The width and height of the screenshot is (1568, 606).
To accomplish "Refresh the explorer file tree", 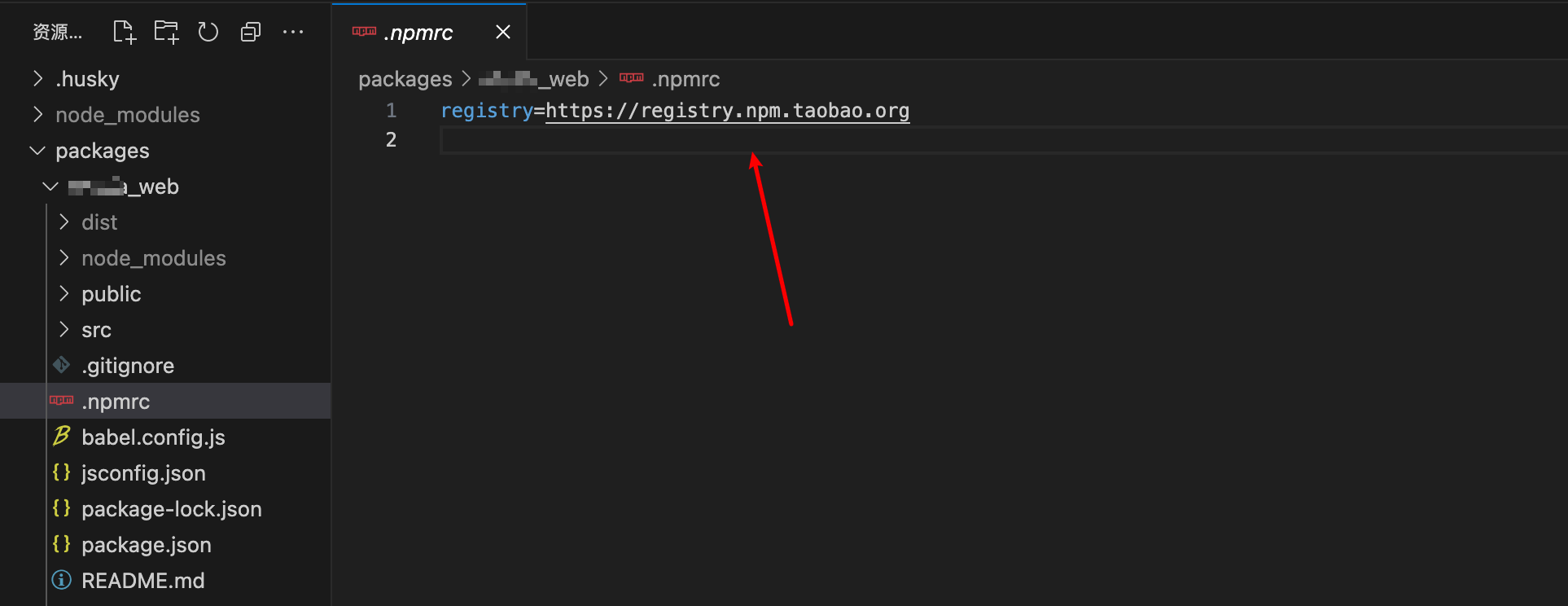I will point(208,33).
